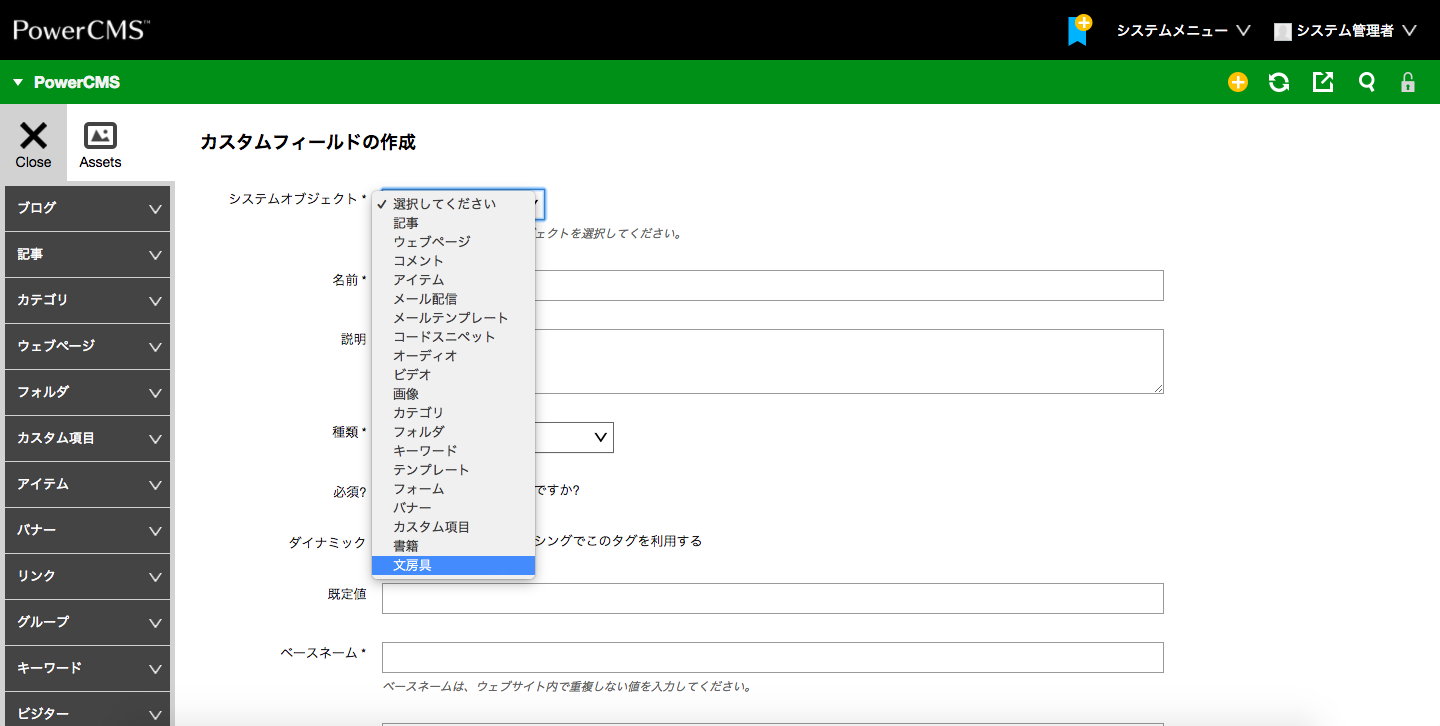Expand the ウェブページ sidebar section

(x=87, y=346)
